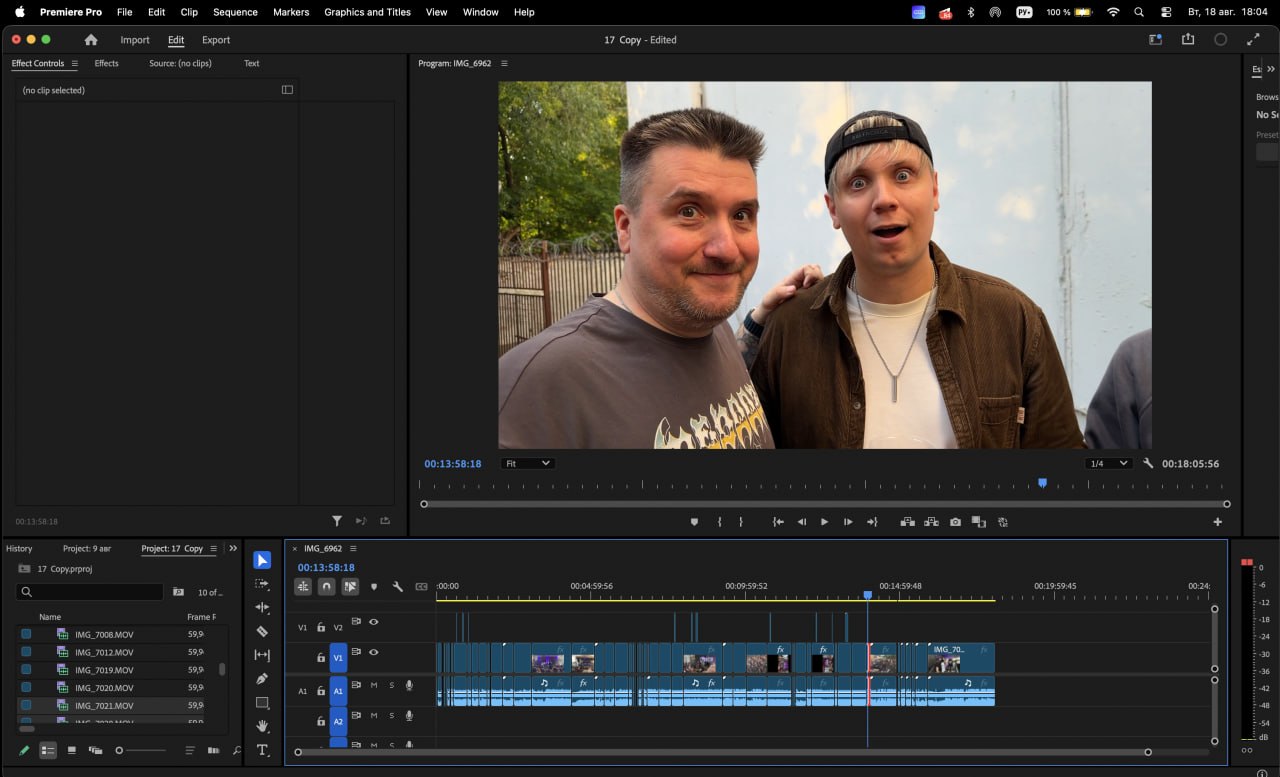The image size is (1280, 777).
Task: Switch to the Effects tab
Action: pyautogui.click(x=106, y=64)
